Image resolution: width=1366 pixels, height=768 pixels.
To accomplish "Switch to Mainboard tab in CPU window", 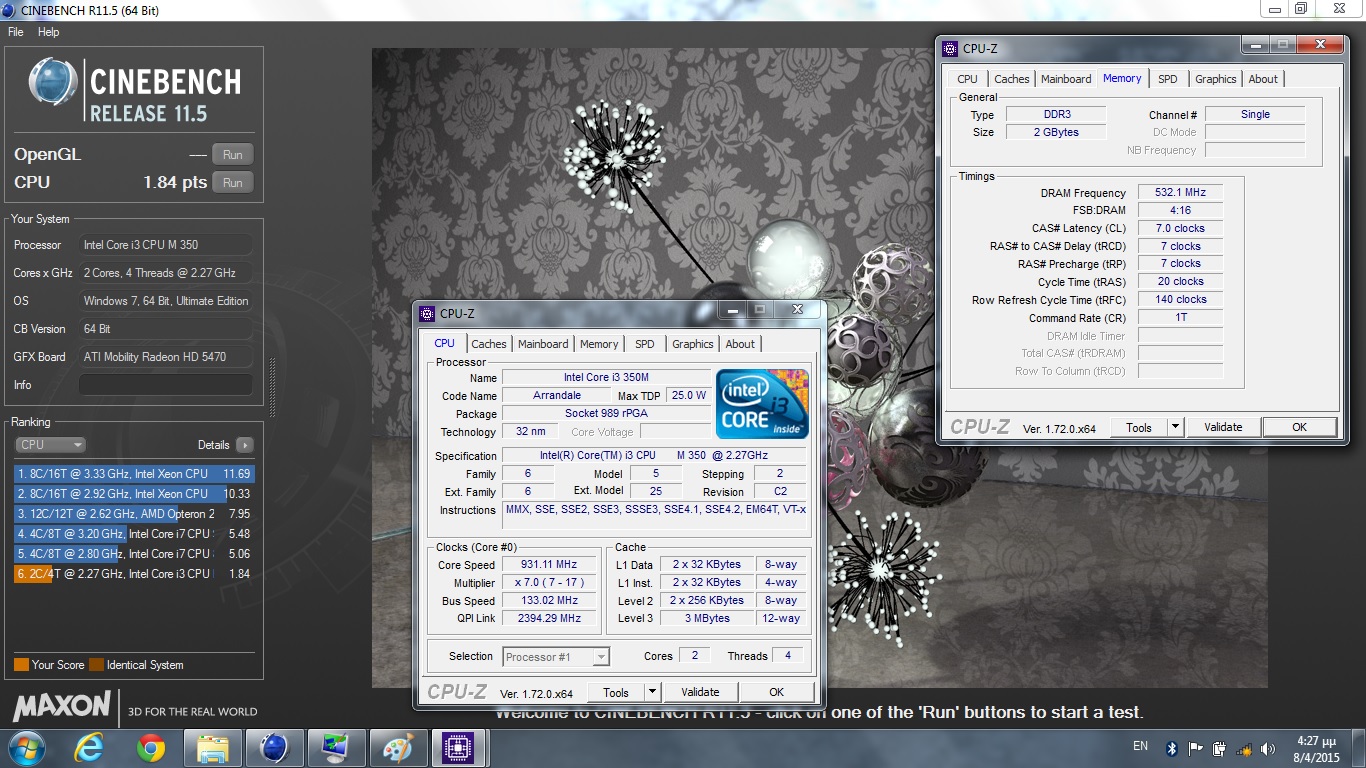I will click(x=543, y=344).
